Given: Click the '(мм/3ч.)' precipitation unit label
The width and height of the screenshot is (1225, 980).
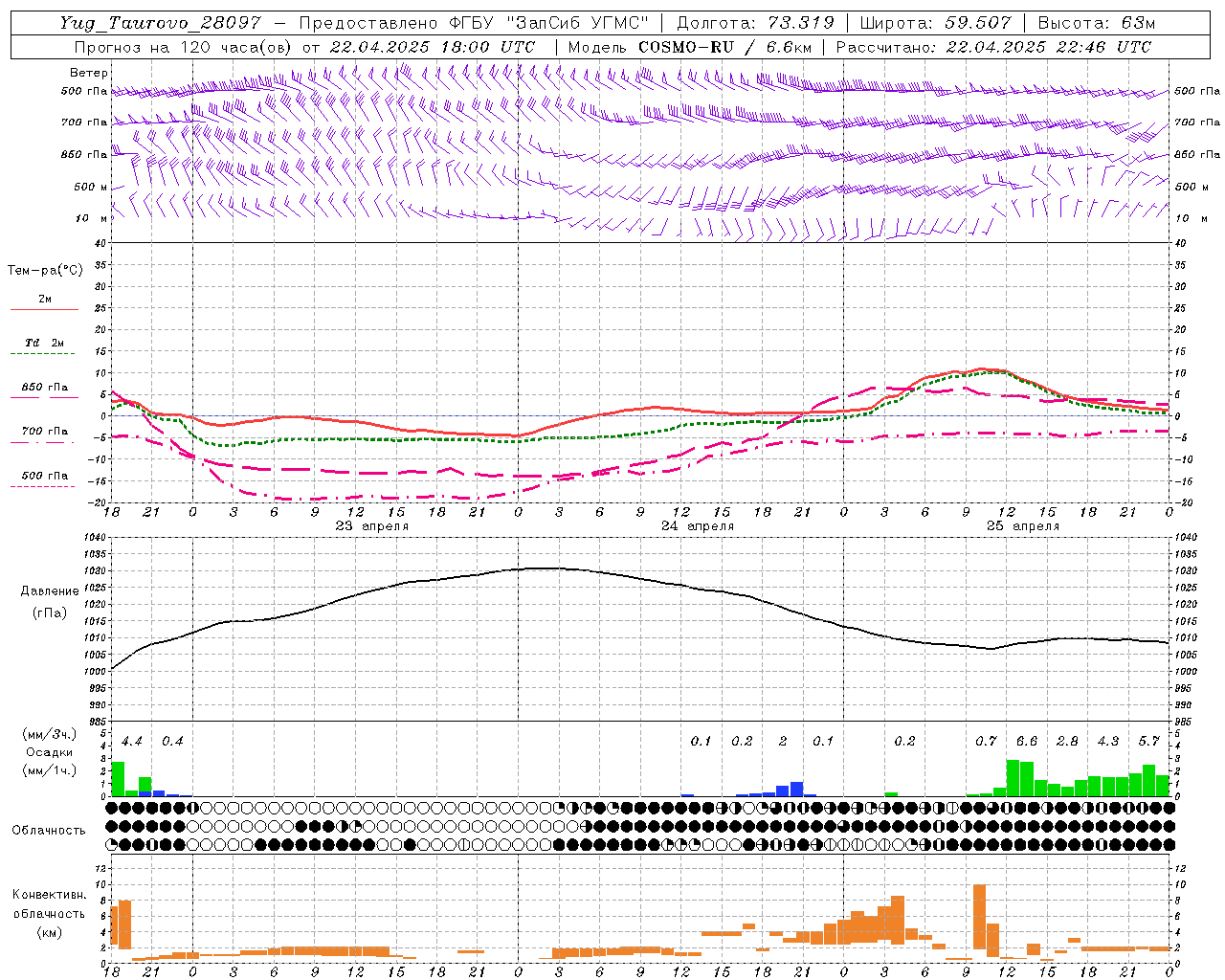Looking at the screenshot, I should coord(50,734).
